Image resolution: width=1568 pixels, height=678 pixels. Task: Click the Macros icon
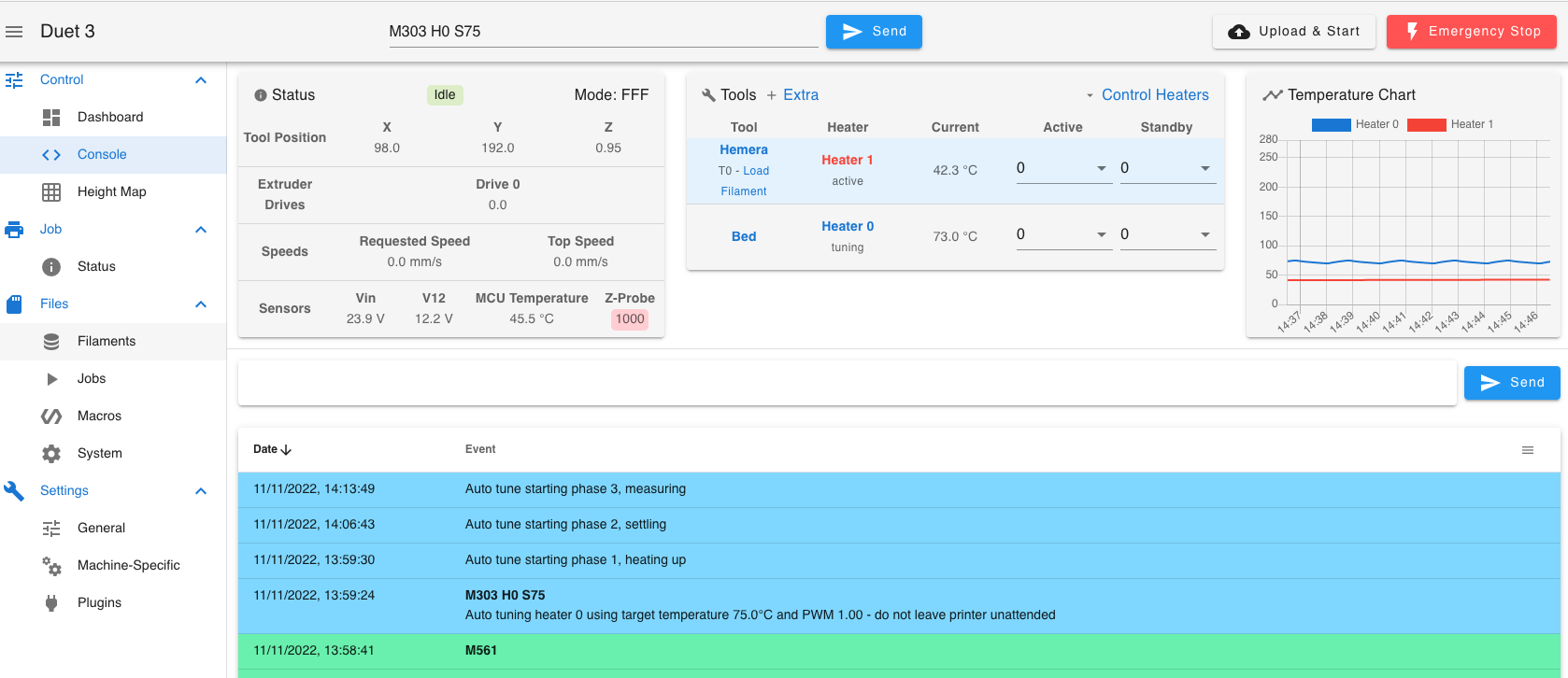pos(51,417)
